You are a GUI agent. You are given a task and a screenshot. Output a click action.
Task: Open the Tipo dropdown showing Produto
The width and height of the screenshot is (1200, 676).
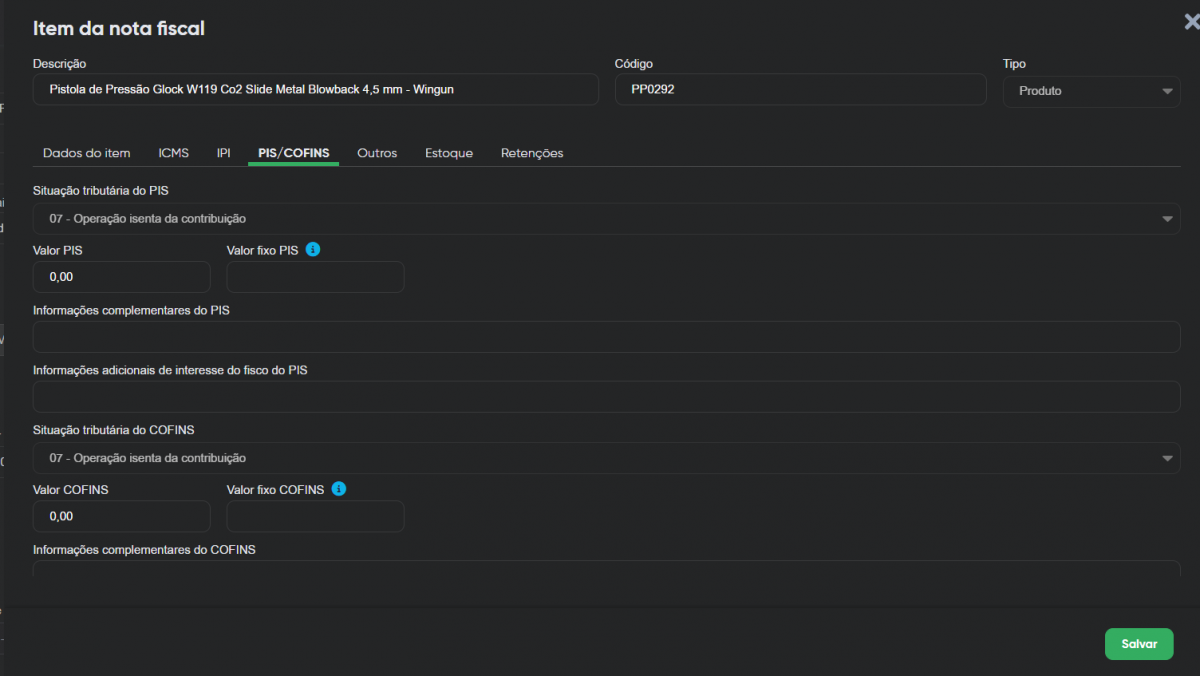point(1091,91)
